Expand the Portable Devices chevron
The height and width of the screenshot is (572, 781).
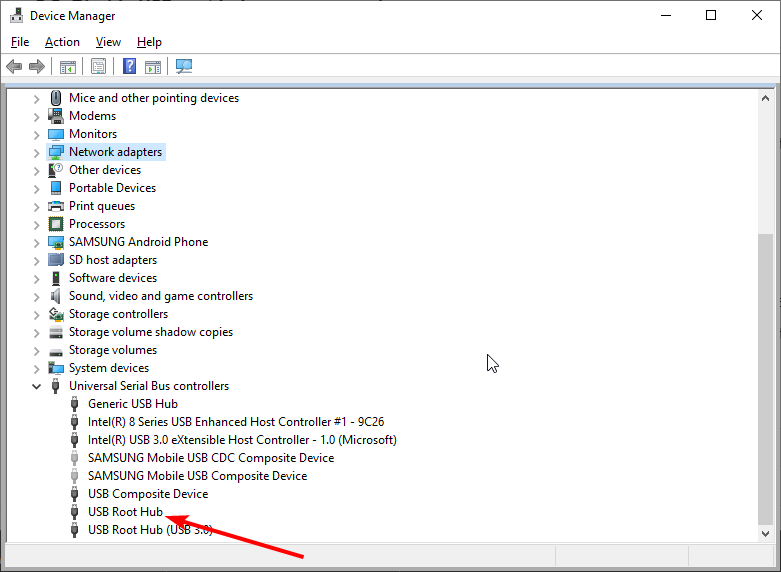tap(36, 189)
